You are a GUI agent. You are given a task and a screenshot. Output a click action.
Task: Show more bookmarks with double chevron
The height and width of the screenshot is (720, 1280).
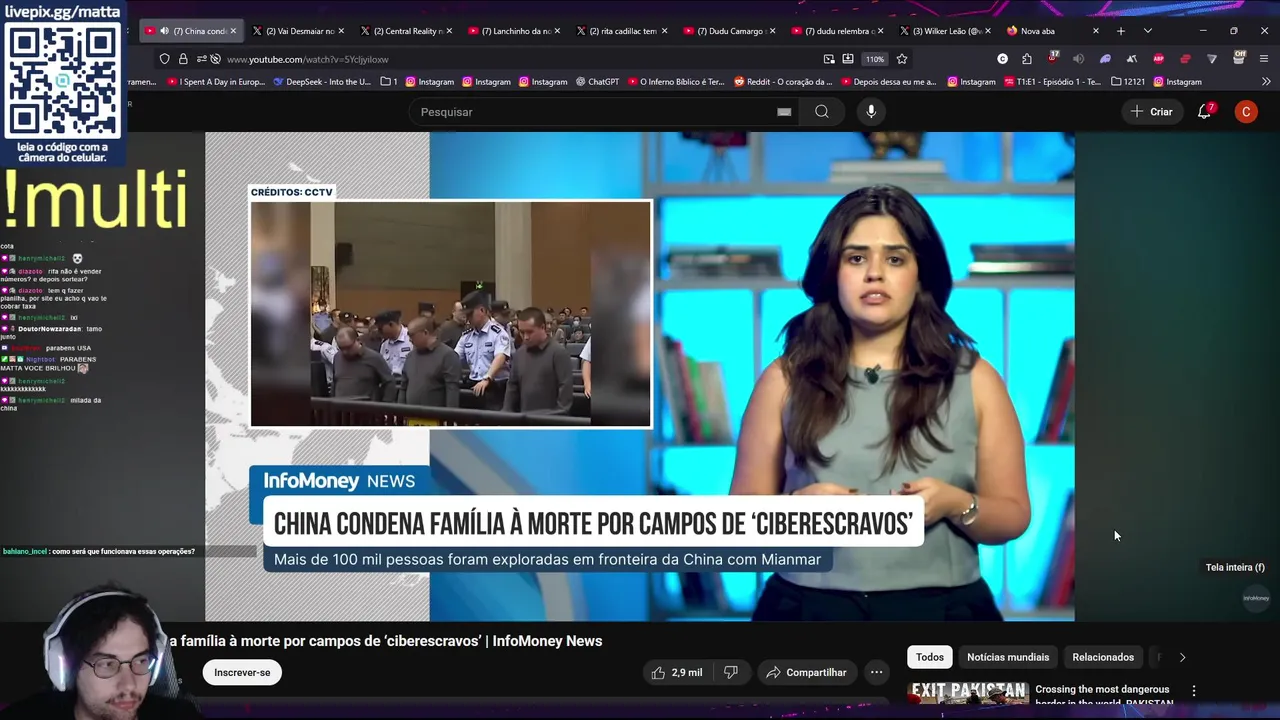click(x=1268, y=82)
